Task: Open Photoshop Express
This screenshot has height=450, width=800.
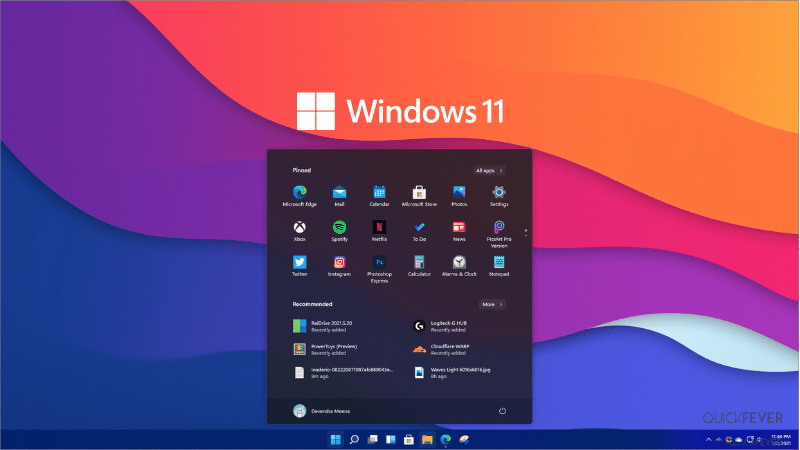Action: tap(379, 269)
